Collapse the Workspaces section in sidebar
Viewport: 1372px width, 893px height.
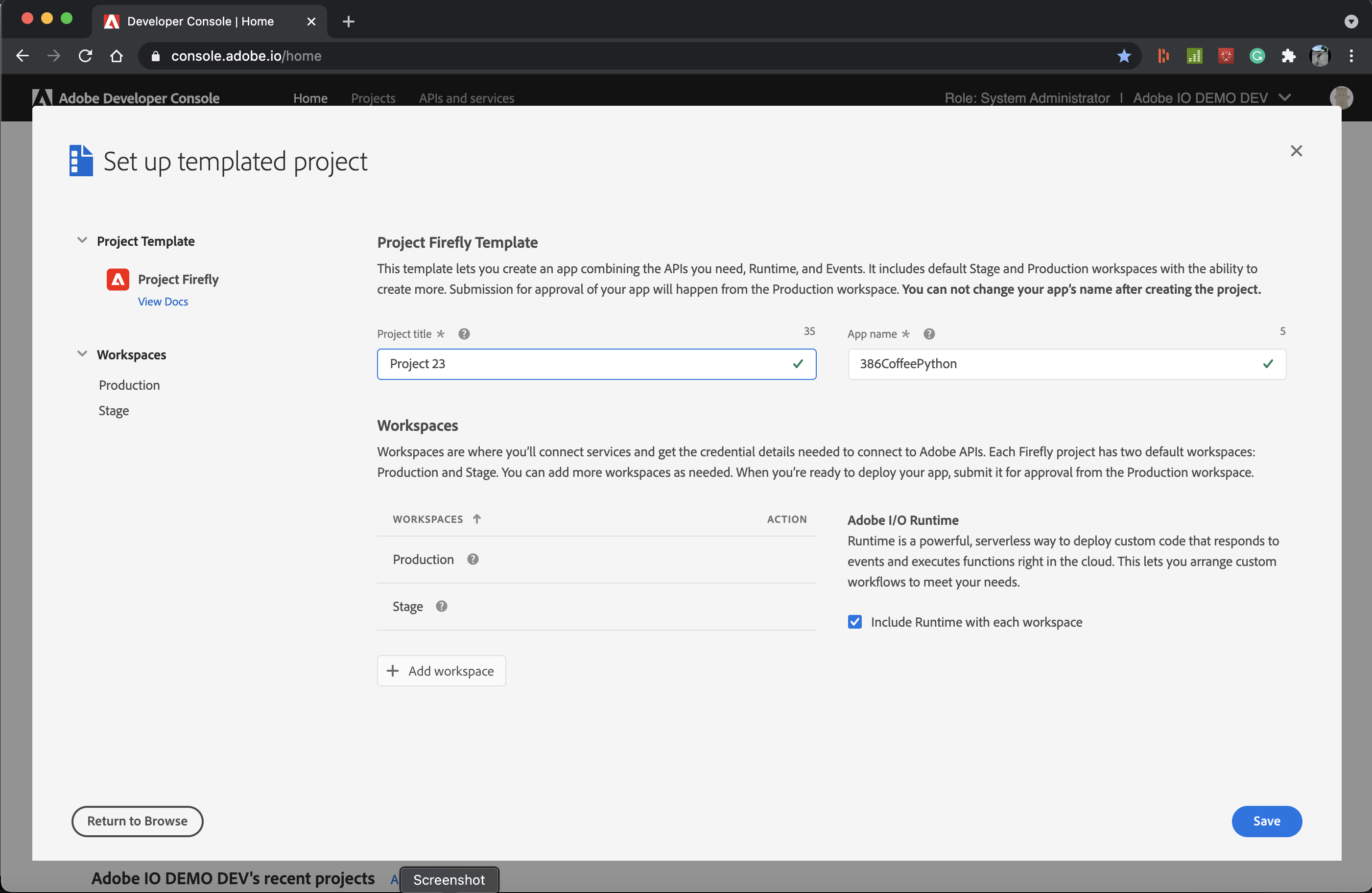pyautogui.click(x=81, y=353)
